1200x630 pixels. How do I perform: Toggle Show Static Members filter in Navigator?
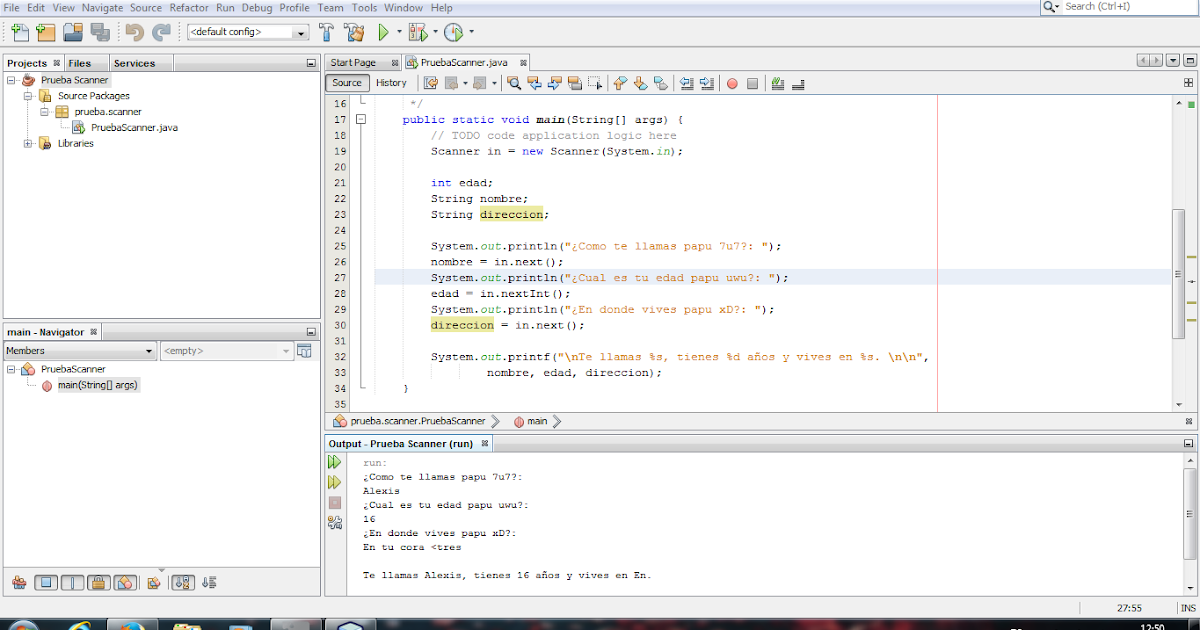tap(72, 582)
